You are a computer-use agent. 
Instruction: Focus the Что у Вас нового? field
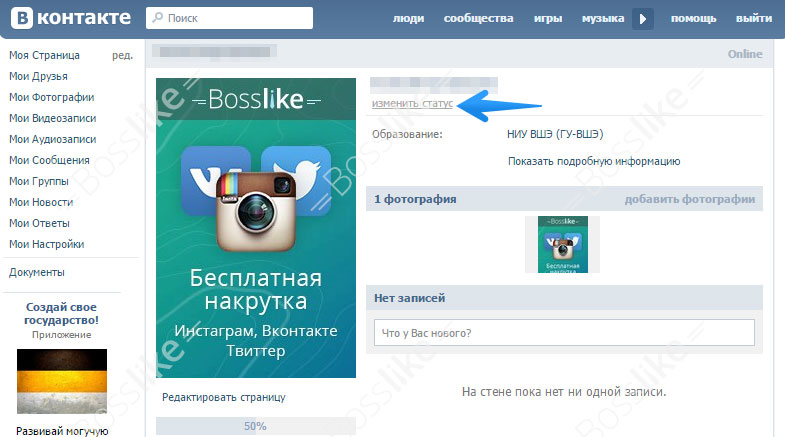564,333
